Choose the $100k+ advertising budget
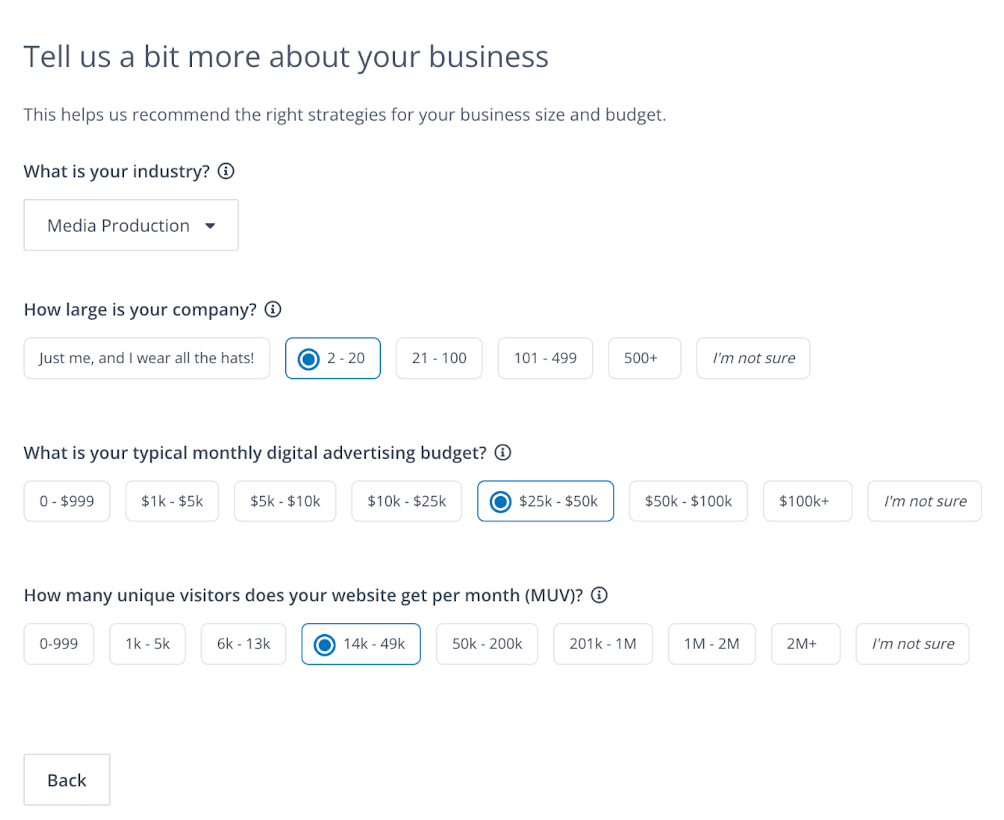The image size is (1004, 820). pos(807,501)
